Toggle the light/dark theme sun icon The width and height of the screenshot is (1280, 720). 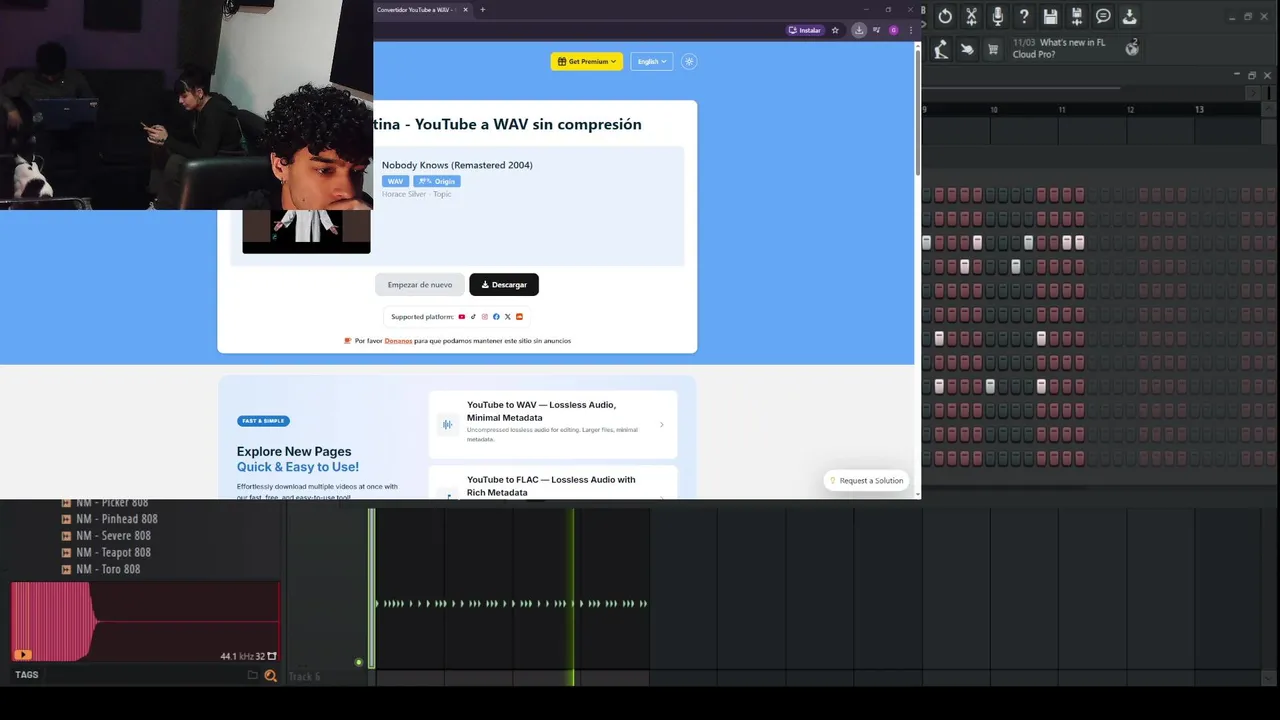[x=689, y=61]
